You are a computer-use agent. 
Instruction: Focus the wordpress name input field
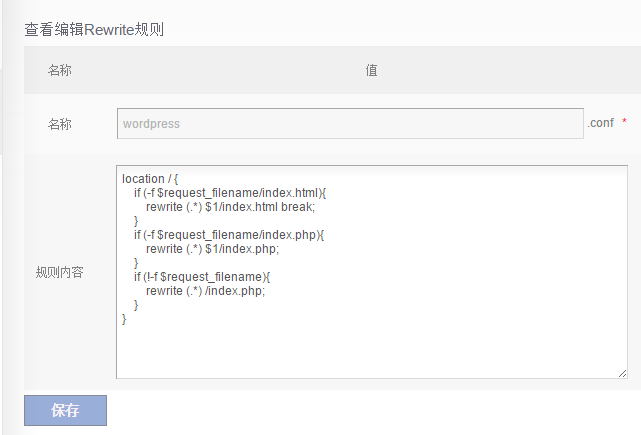[x=349, y=124]
